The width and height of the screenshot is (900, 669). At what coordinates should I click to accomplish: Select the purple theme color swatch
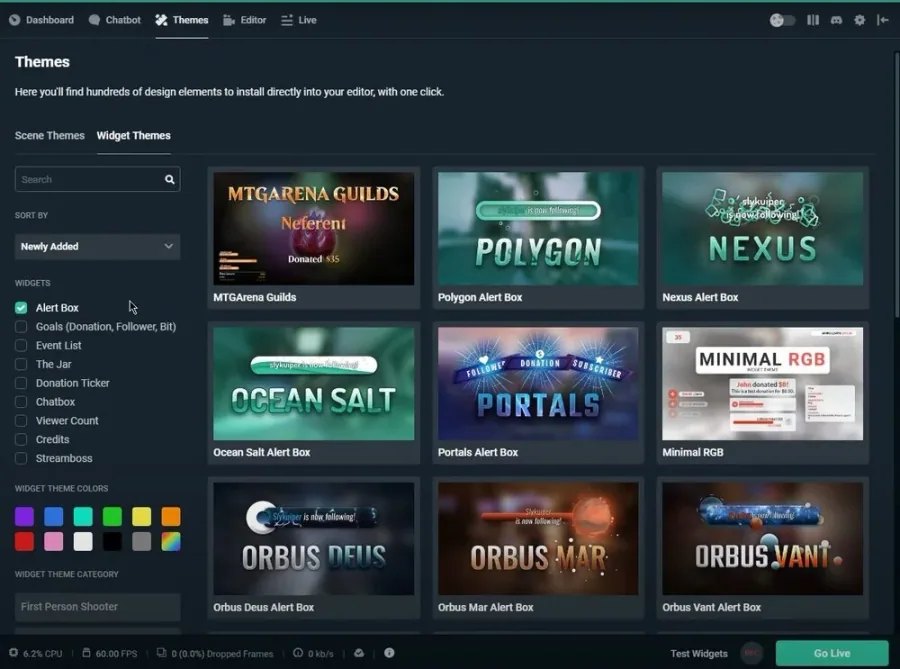tap(25, 516)
